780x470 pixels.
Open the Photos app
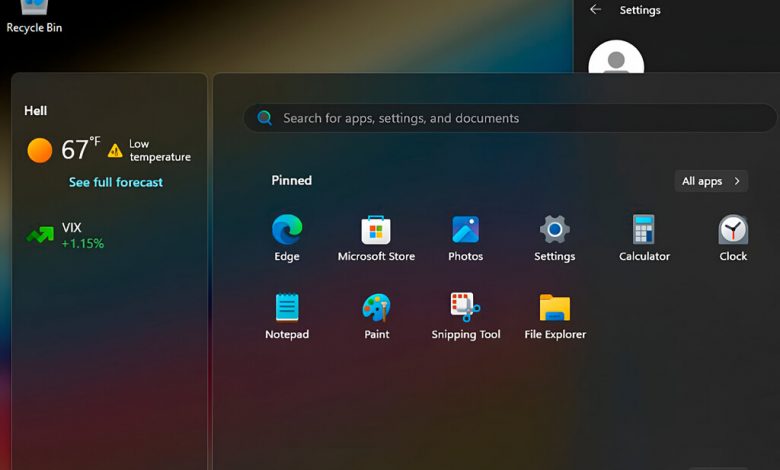[466, 238]
